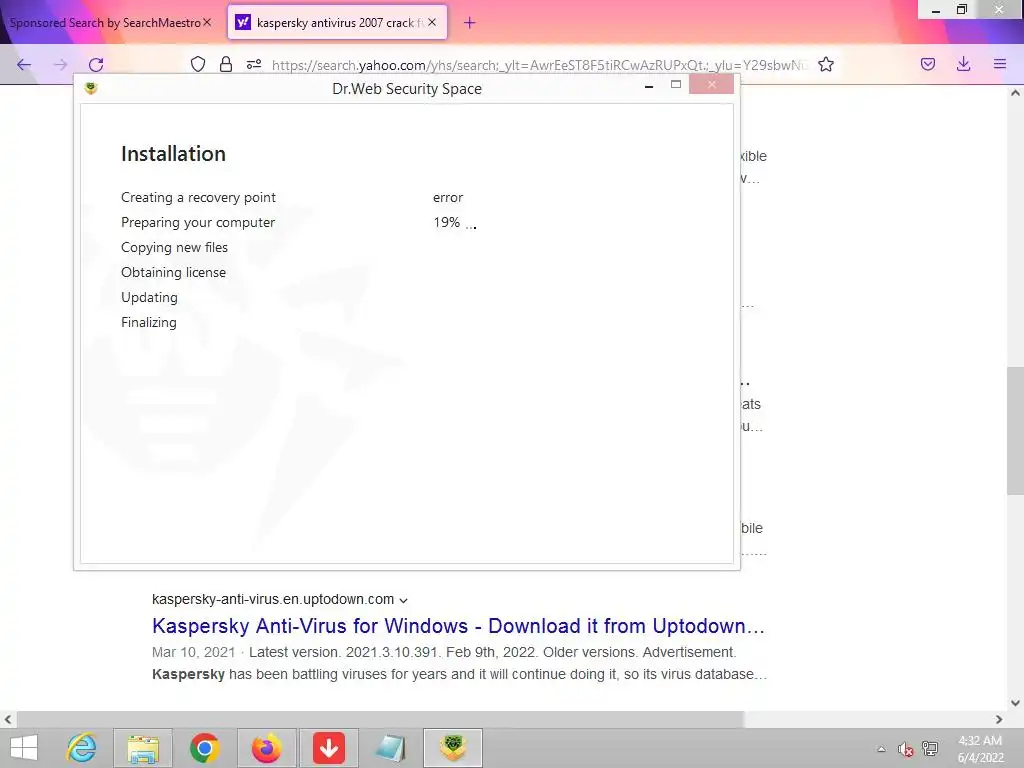1024x768 pixels.
Task: Reload the Yahoo search page
Action: [96, 64]
